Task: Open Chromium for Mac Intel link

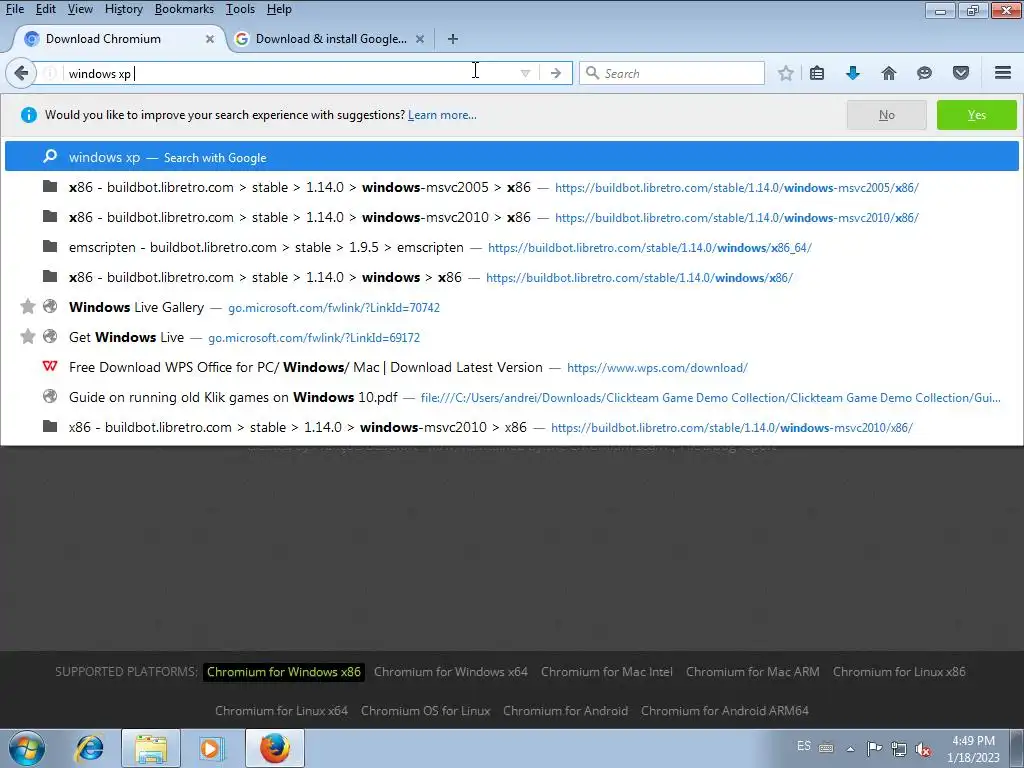Action: 607,671
